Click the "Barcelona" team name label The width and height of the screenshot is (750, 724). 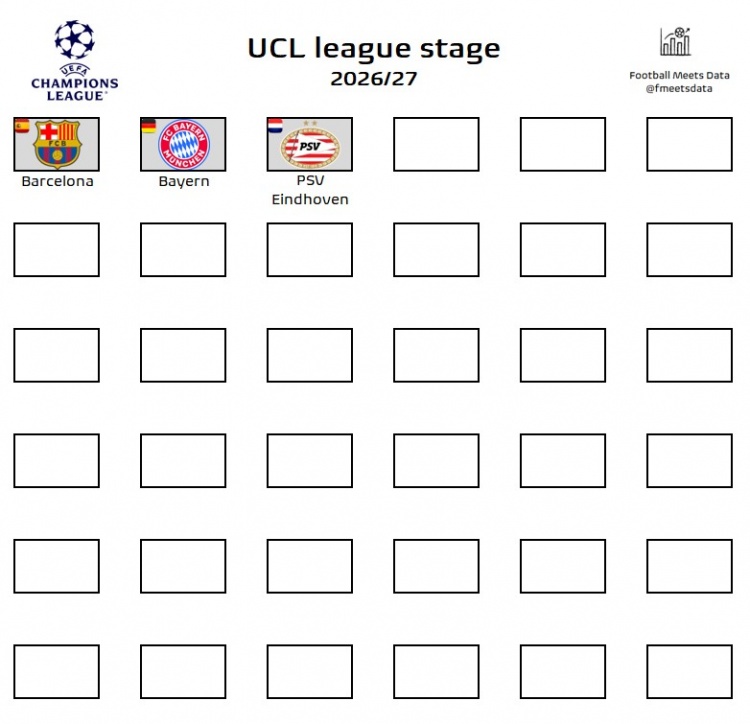tap(57, 182)
